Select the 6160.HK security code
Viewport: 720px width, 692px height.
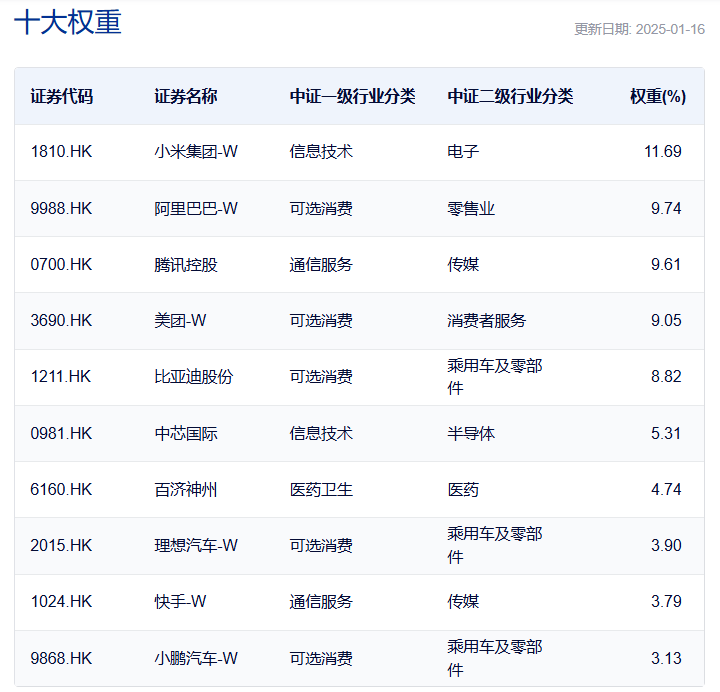click(x=61, y=489)
